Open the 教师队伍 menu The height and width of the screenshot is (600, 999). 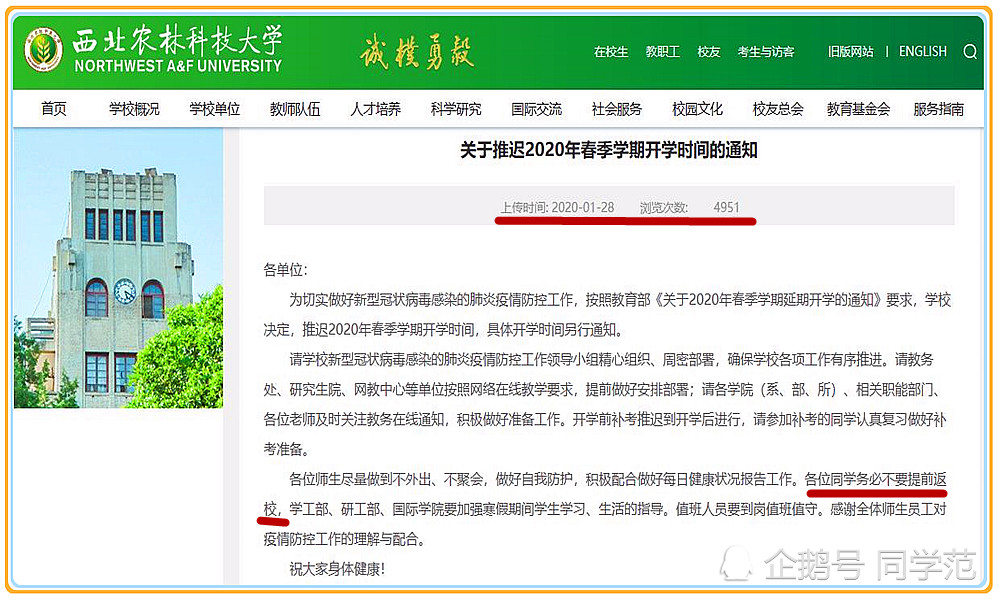(294, 109)
